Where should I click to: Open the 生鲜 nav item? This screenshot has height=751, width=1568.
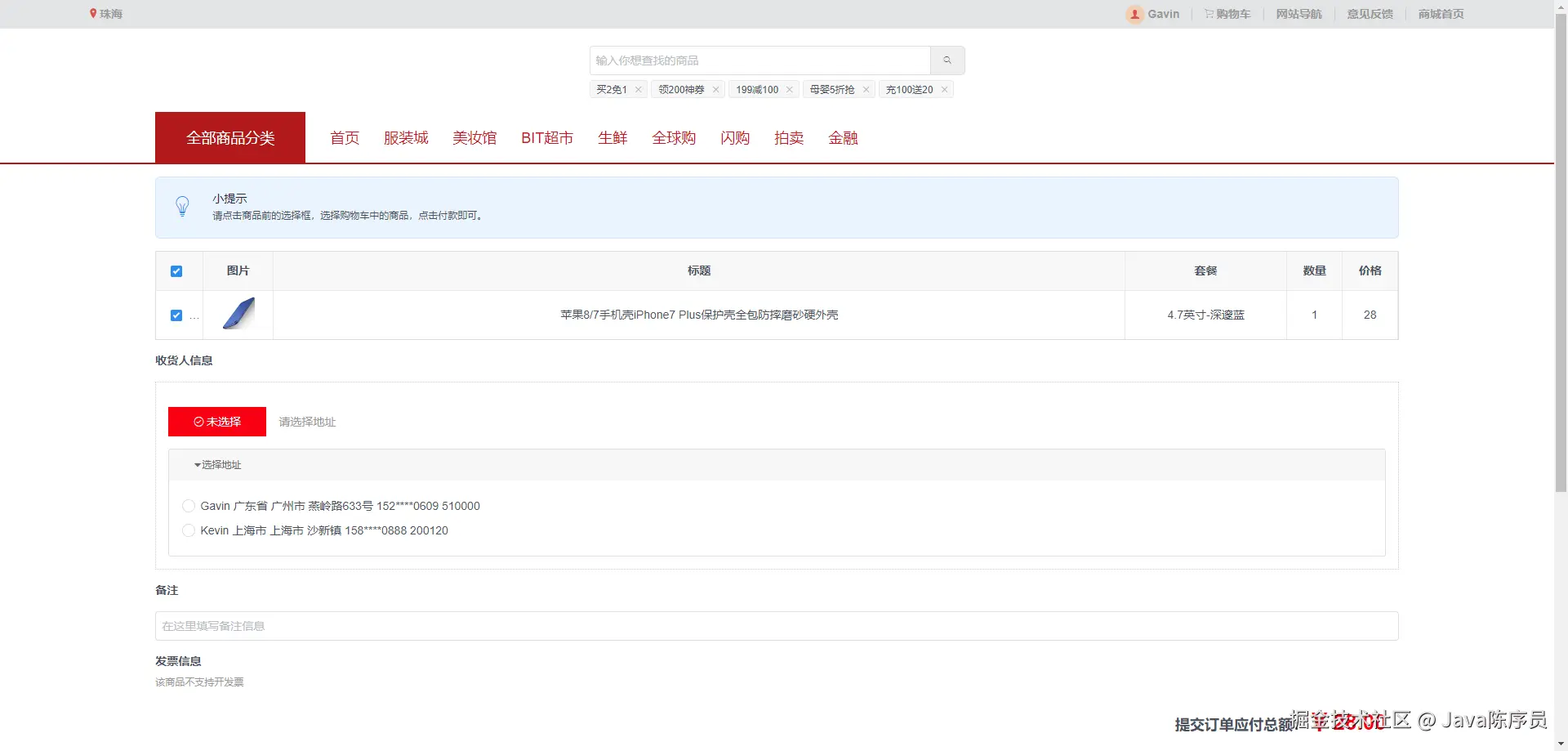pyautogui.click(x=612, y=138)
